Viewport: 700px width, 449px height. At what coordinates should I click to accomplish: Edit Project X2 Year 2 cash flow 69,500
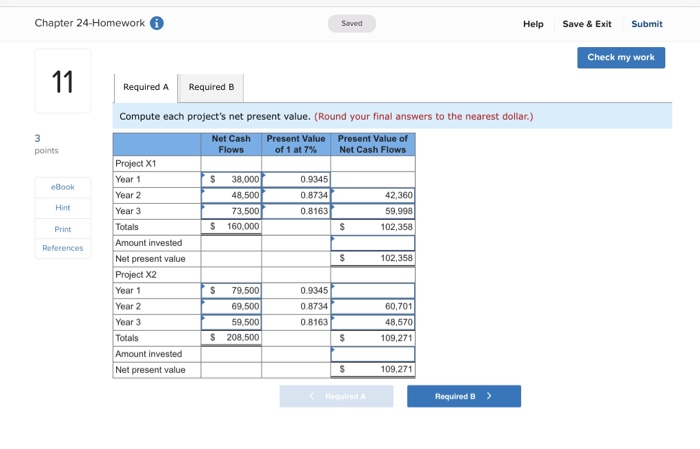point(231,307)
